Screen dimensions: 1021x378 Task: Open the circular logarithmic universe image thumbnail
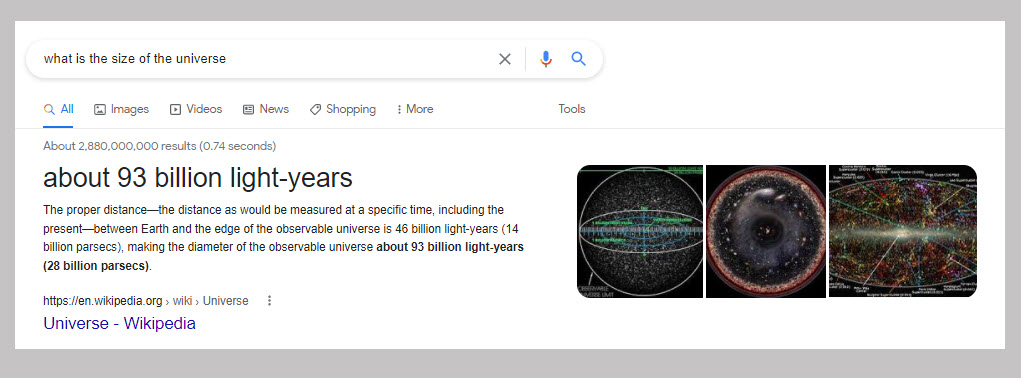click(766, 232)
